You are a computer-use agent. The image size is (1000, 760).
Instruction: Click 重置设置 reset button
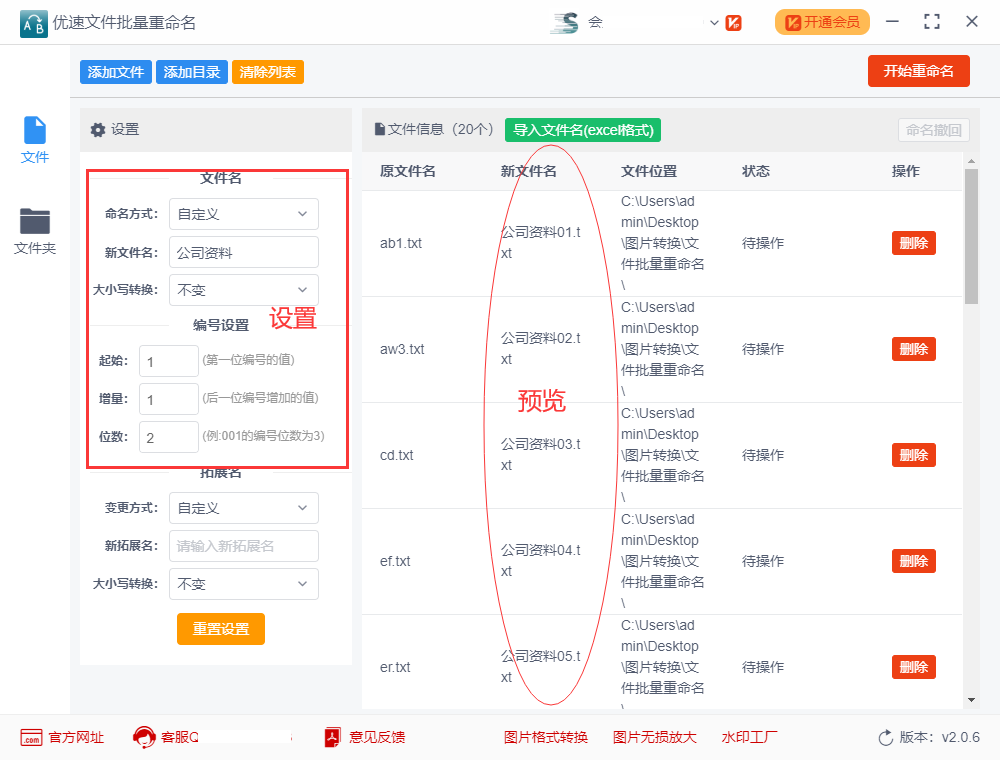(x=221, y=629)
